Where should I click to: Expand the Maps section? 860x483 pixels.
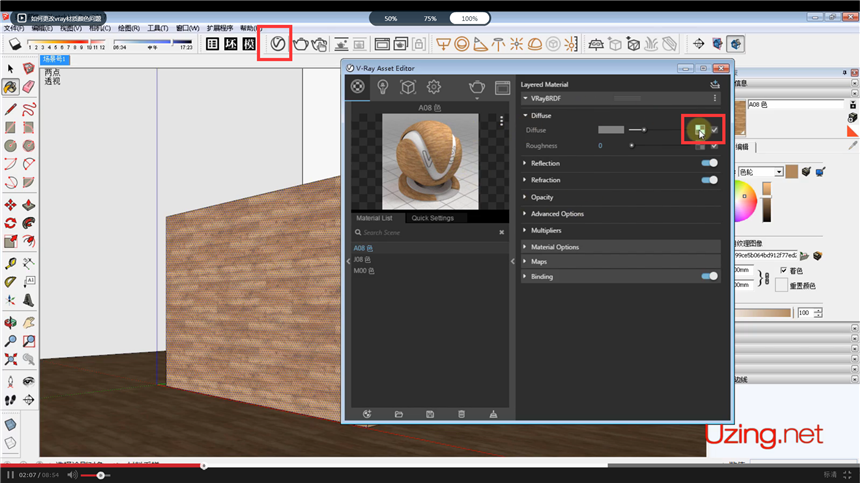[x=539, y=262]
